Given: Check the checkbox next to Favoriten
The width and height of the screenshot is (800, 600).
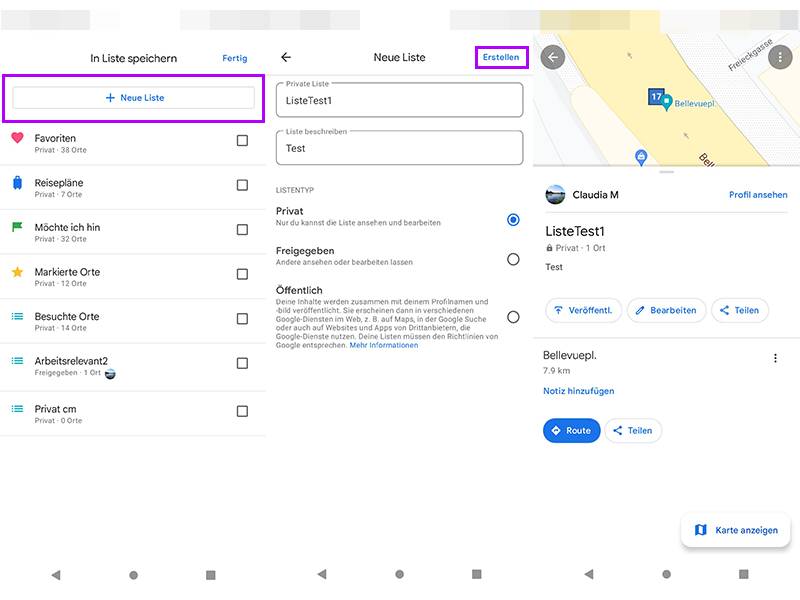Looking at the screenshot, I should tap(242, 140).
